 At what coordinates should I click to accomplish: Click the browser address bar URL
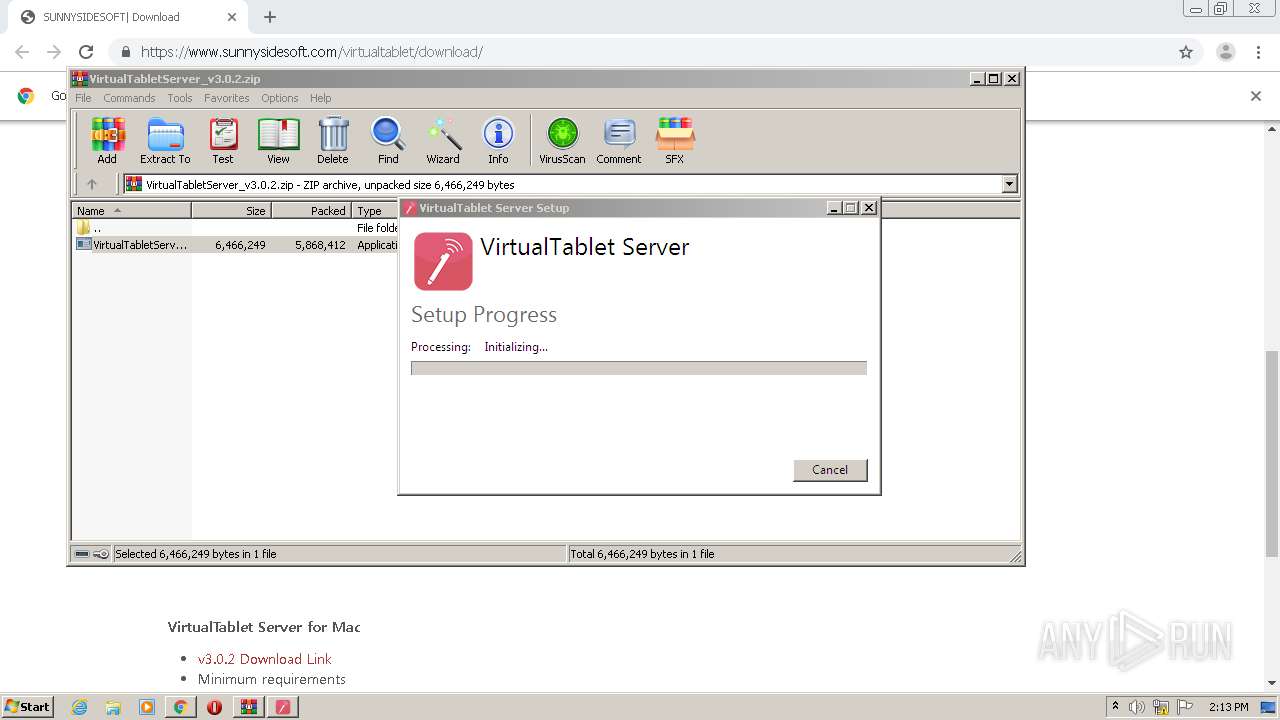point(312,52)
